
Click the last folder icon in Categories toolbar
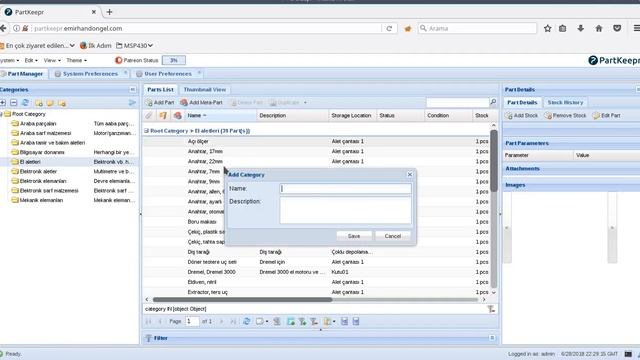[x=62, y=103]
